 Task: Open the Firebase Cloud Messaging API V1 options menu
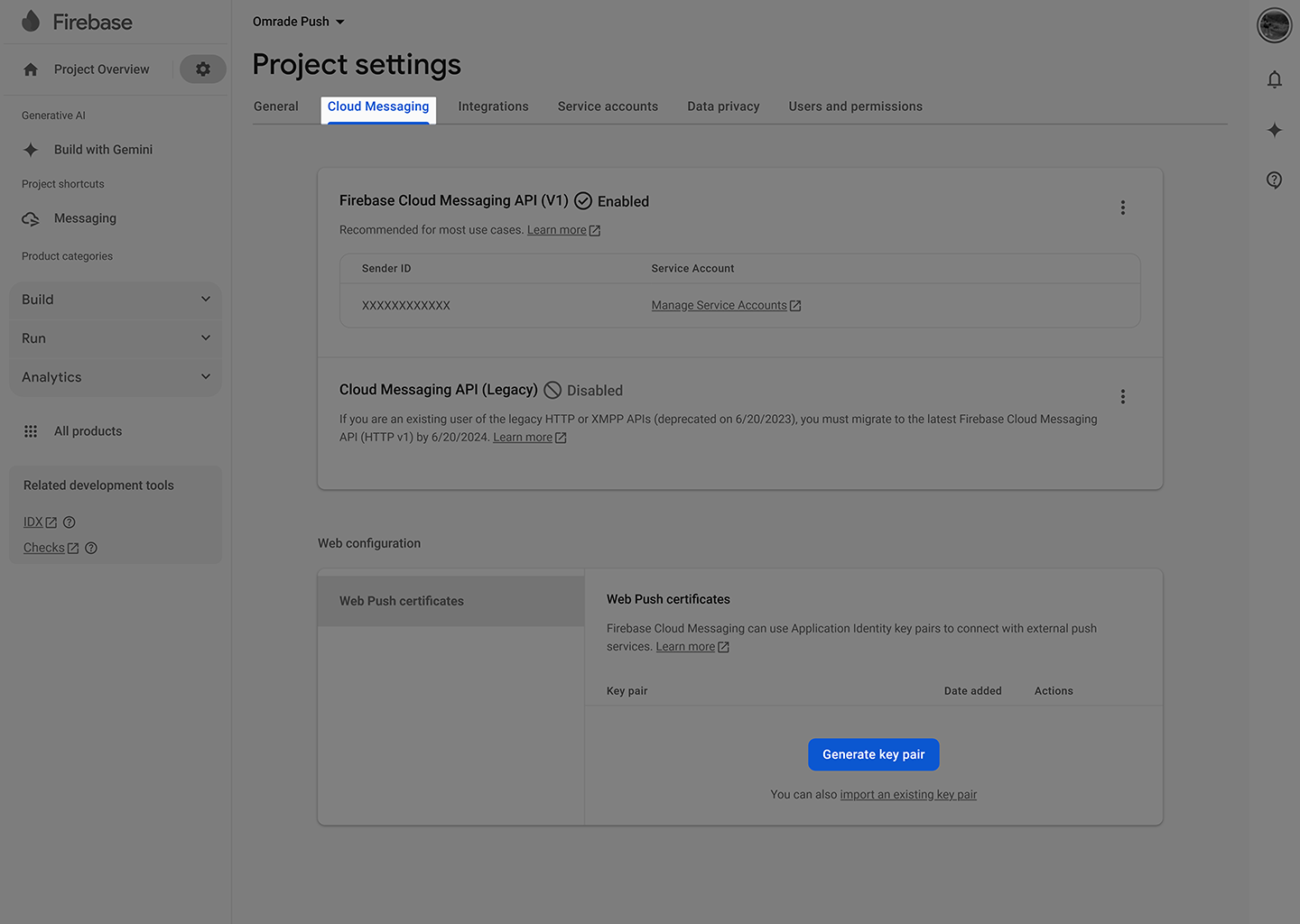tap(1122, 208)
